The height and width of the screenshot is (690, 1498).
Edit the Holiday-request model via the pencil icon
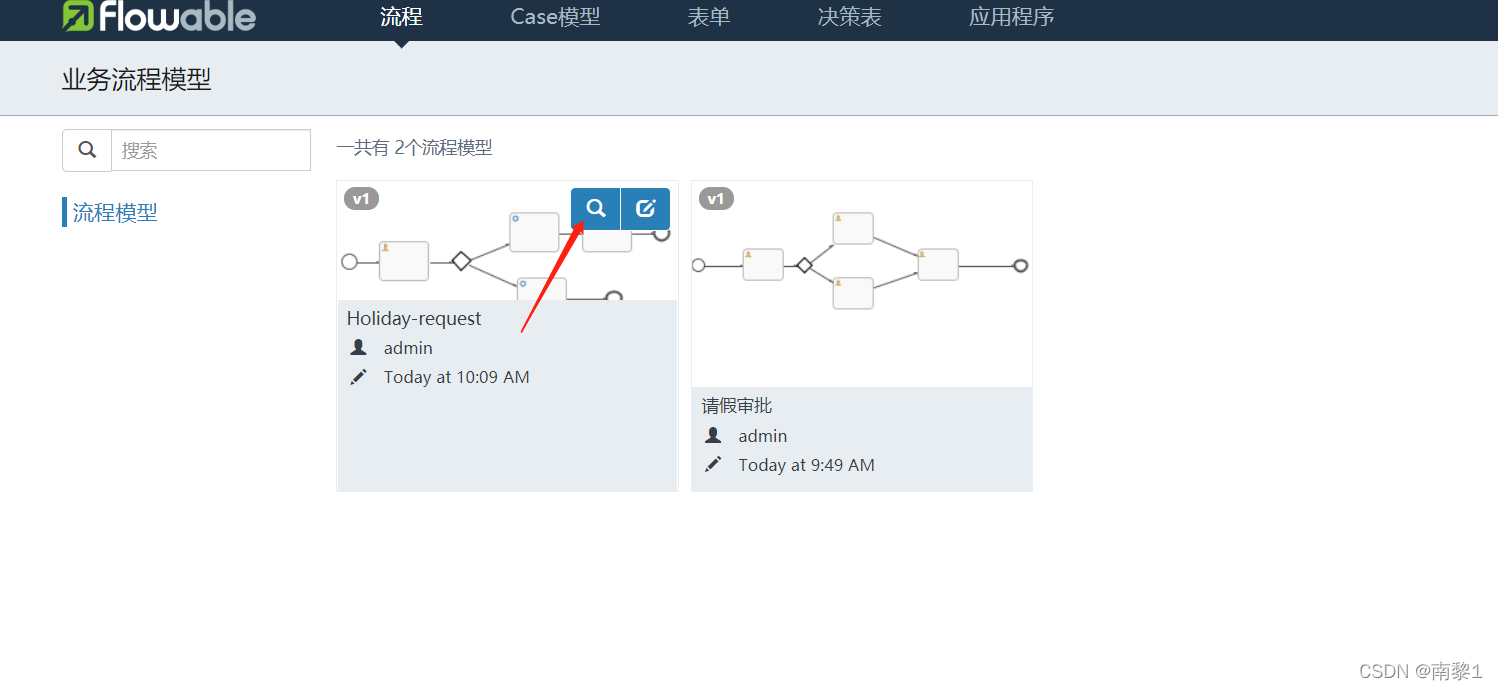tap(645, 208)
